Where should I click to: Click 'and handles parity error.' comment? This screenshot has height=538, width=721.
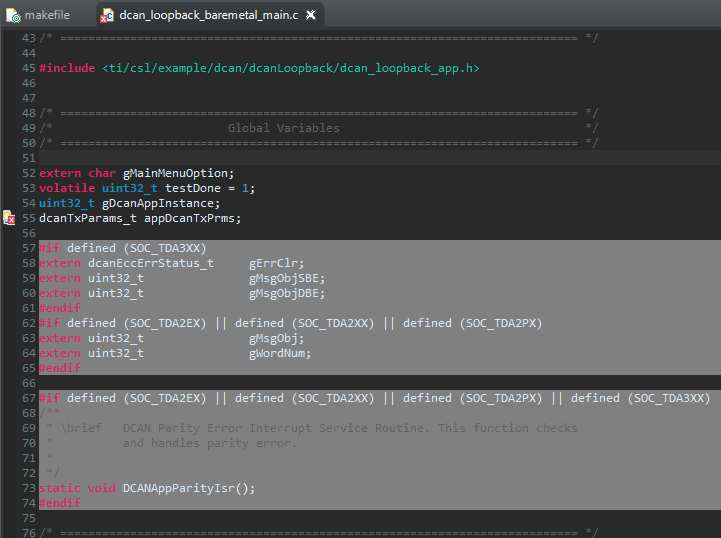point(210,443)
